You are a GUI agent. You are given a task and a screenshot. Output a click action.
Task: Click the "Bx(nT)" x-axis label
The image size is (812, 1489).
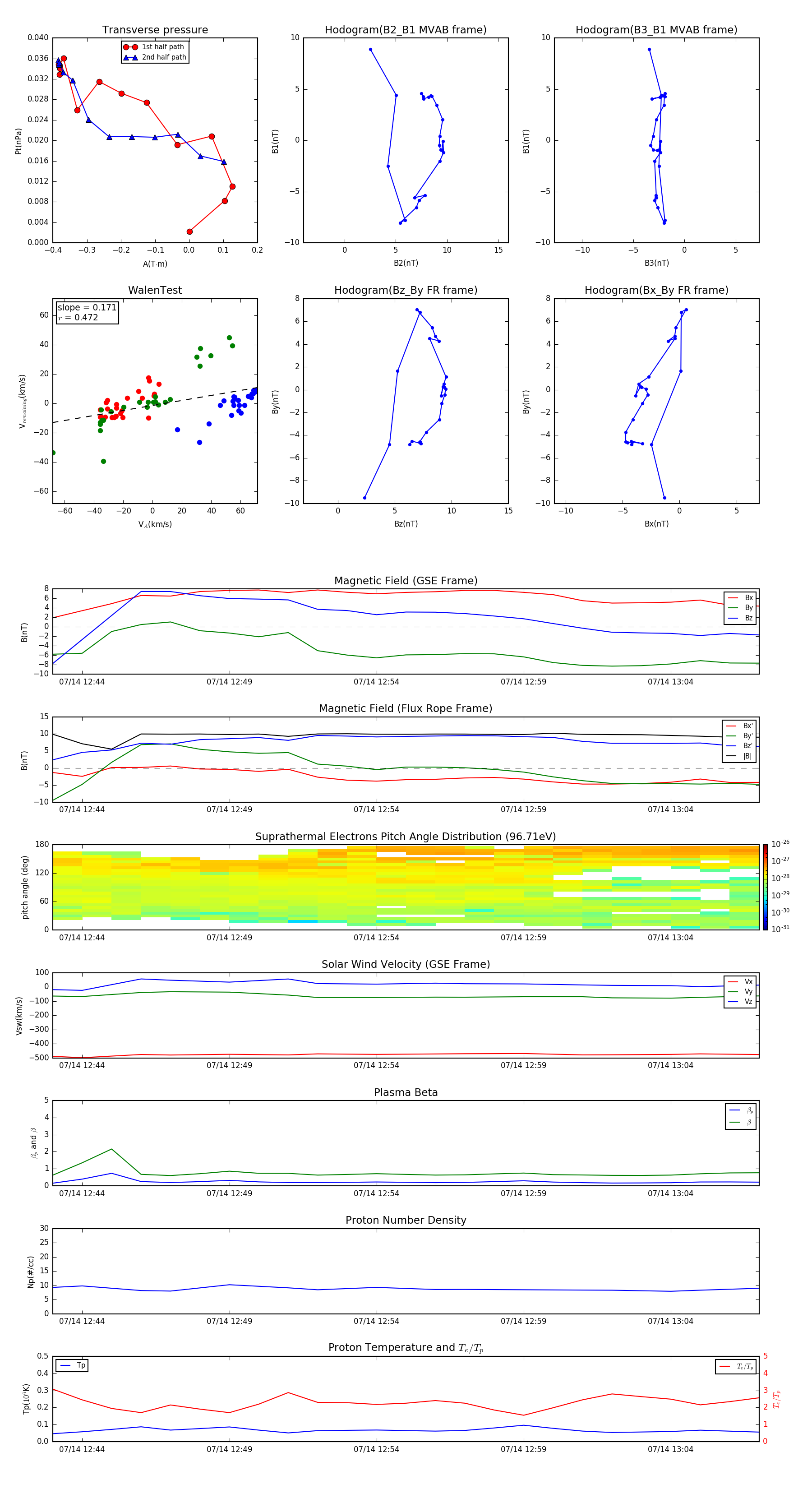click(656, 524)
